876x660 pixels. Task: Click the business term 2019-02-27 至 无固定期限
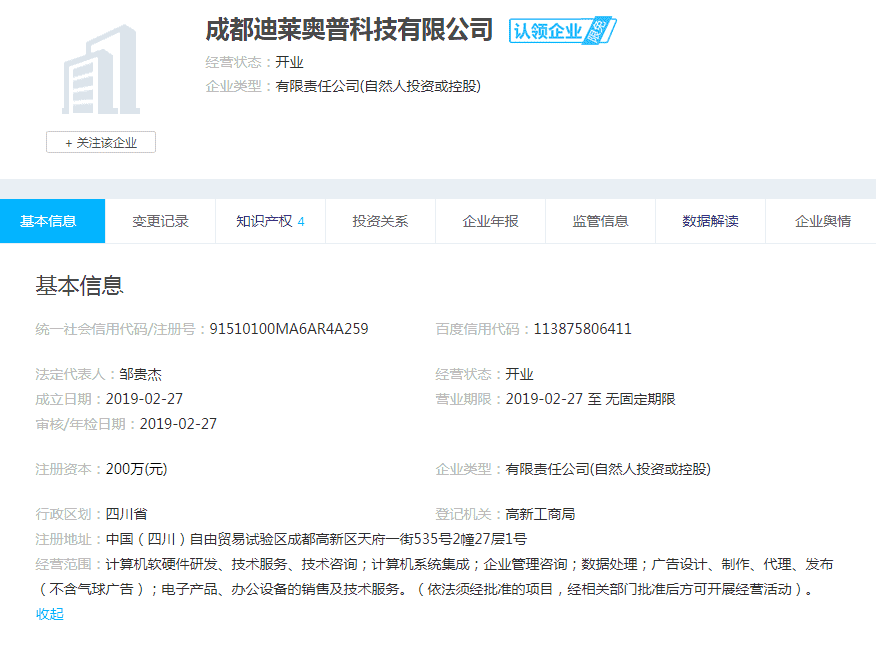[591, 399]
